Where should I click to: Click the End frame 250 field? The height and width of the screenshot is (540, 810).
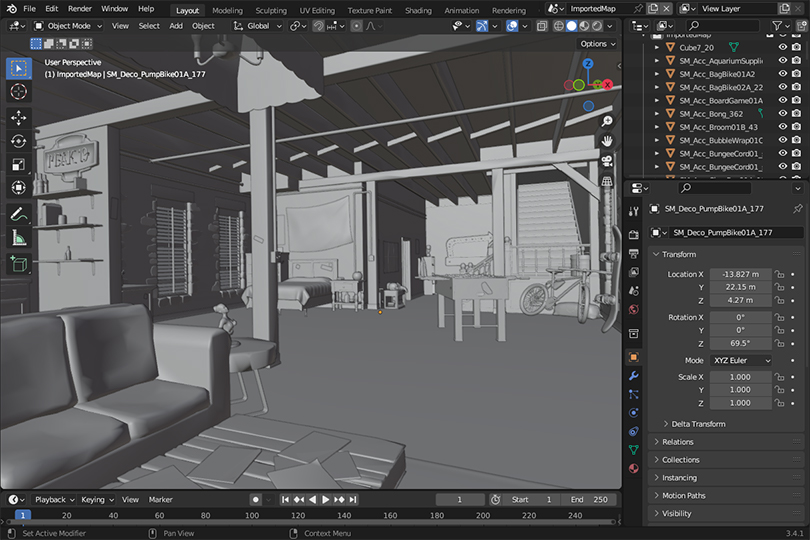(589, 500)
